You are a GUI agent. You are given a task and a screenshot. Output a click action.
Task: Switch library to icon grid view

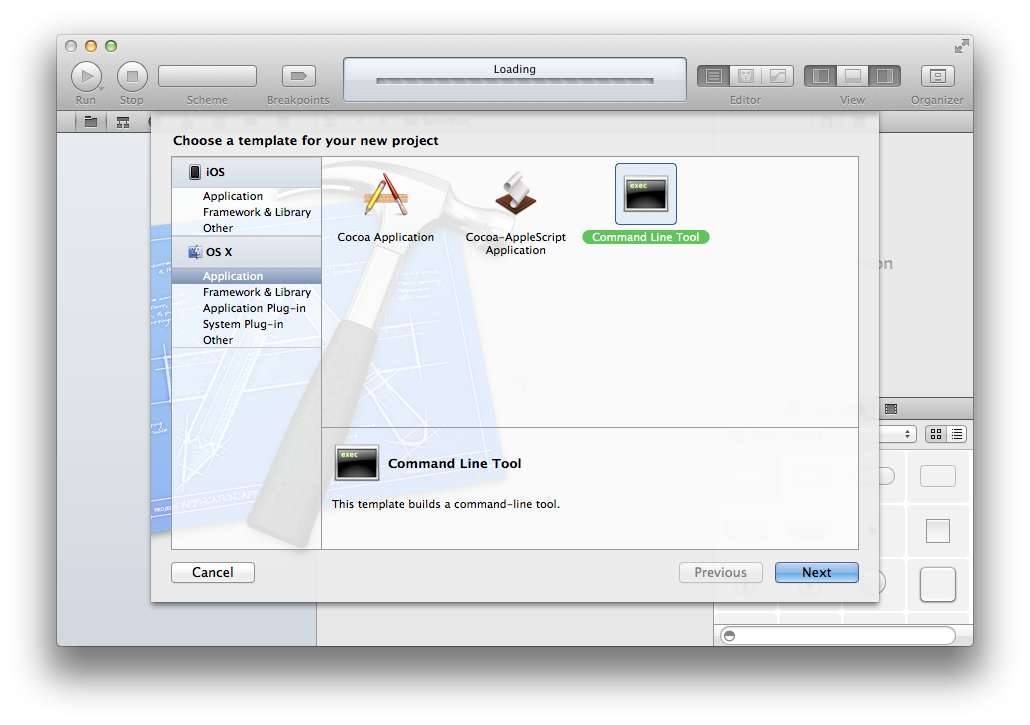point(936,434)
